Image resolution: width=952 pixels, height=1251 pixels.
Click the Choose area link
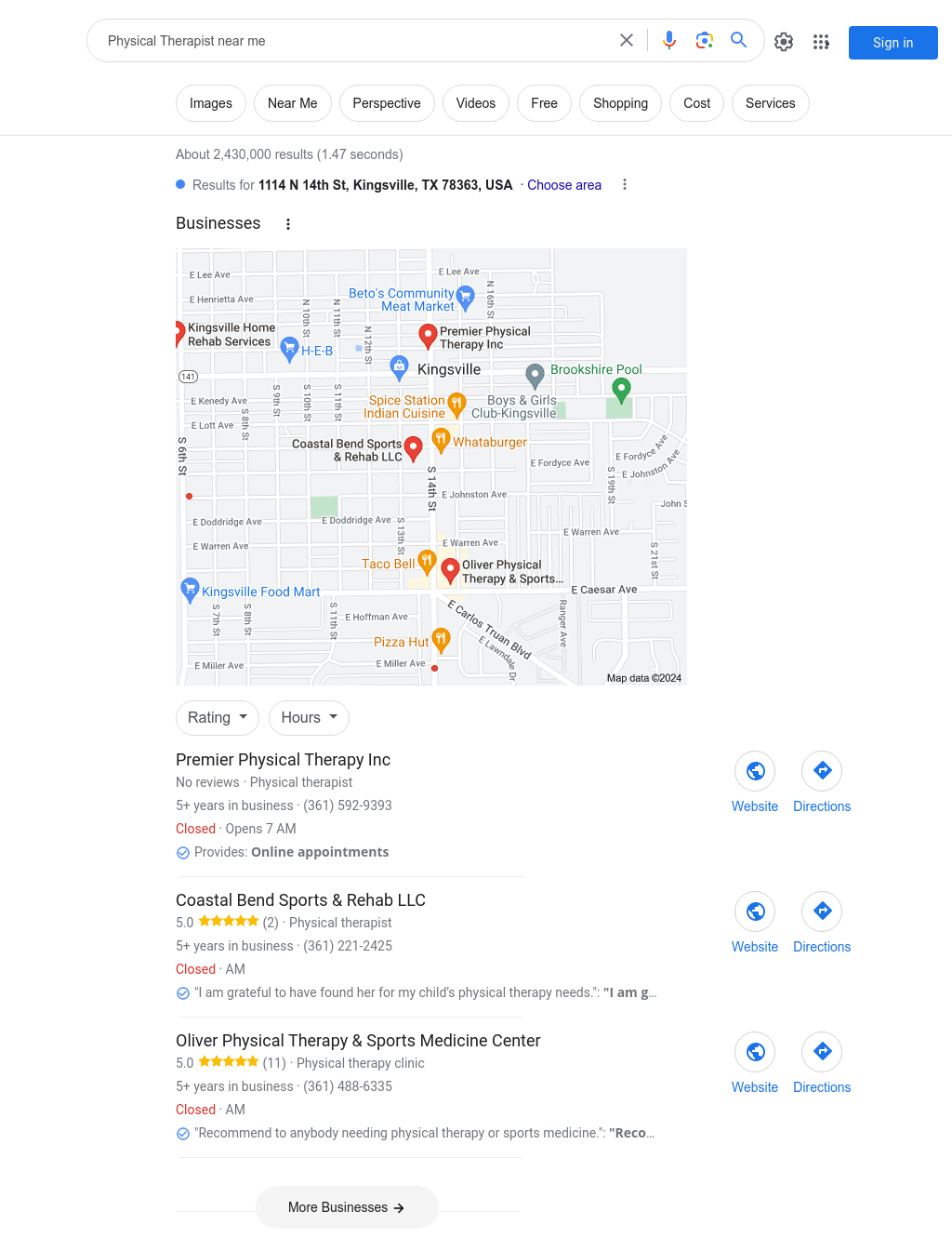tap(564, 185)
